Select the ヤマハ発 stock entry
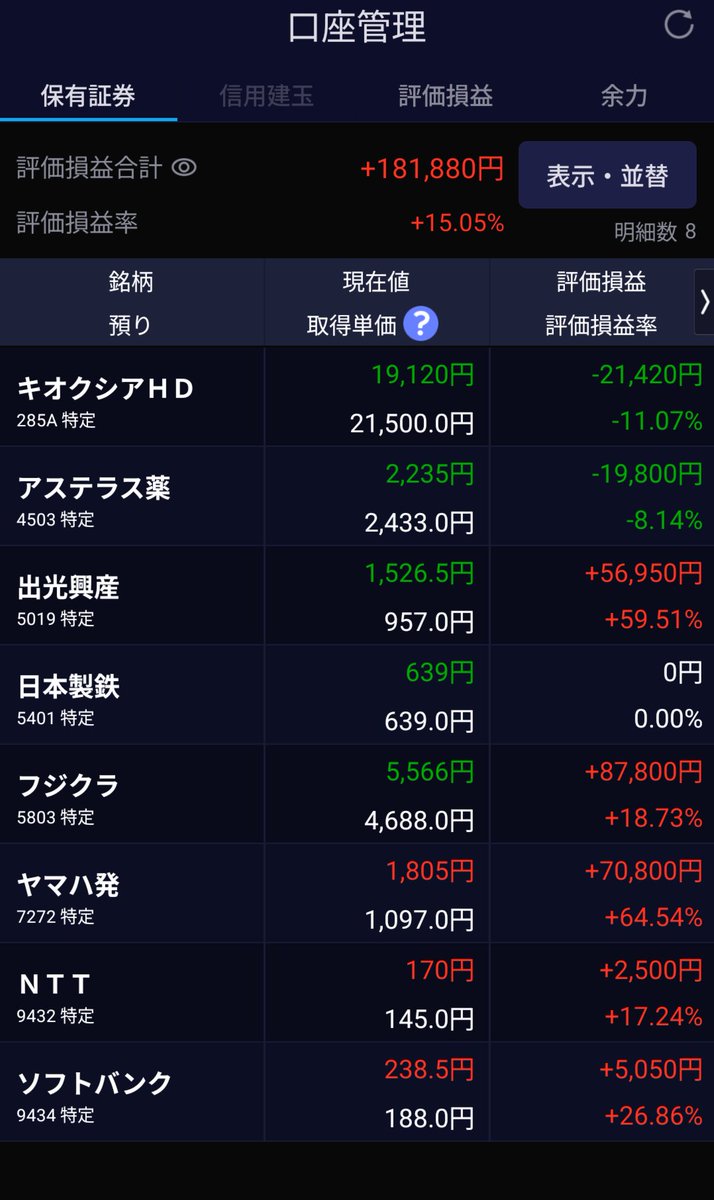 pyautogui.click(x=357, y=893)
